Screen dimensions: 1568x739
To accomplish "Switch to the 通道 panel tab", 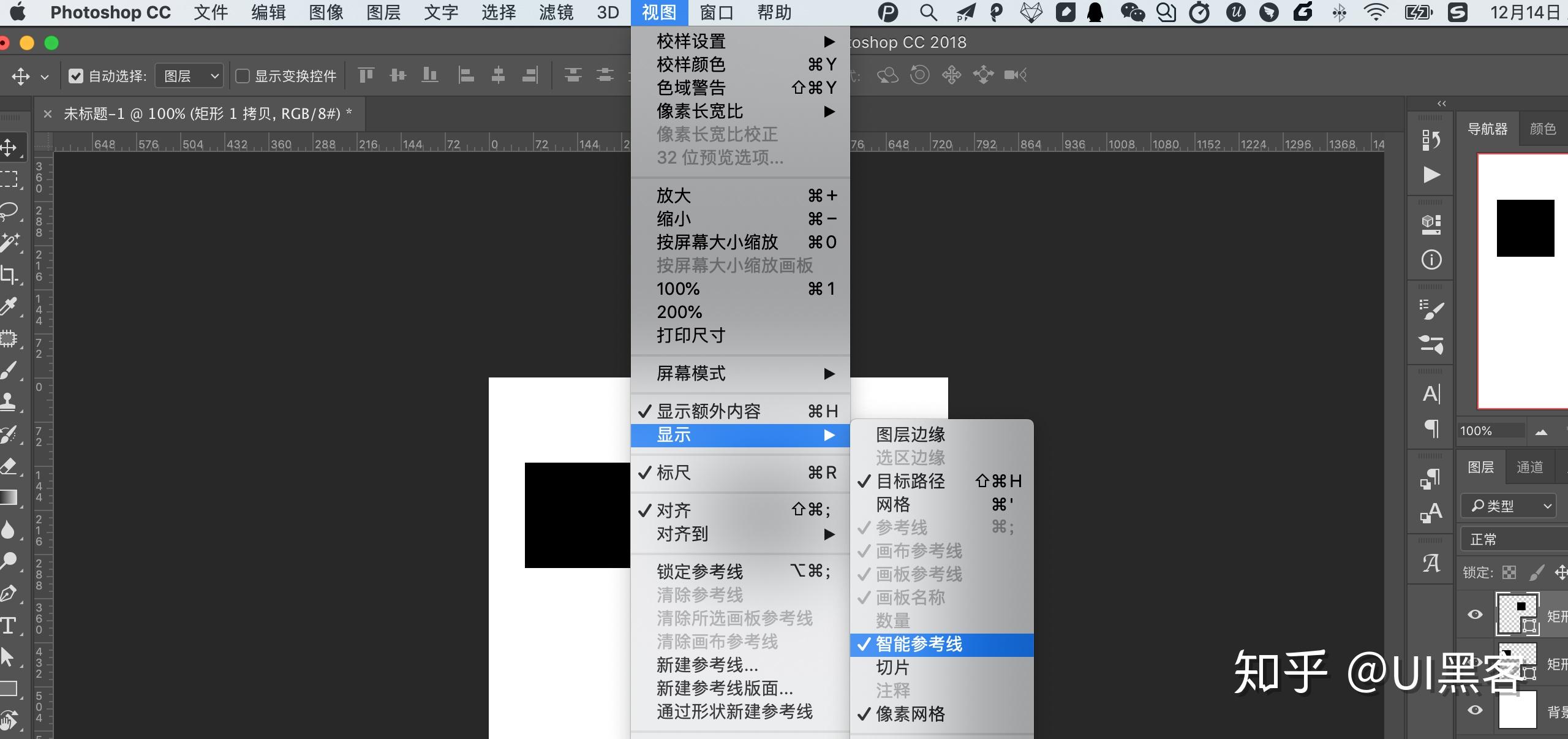I will pyautogui.click(x=1529, y=467).
